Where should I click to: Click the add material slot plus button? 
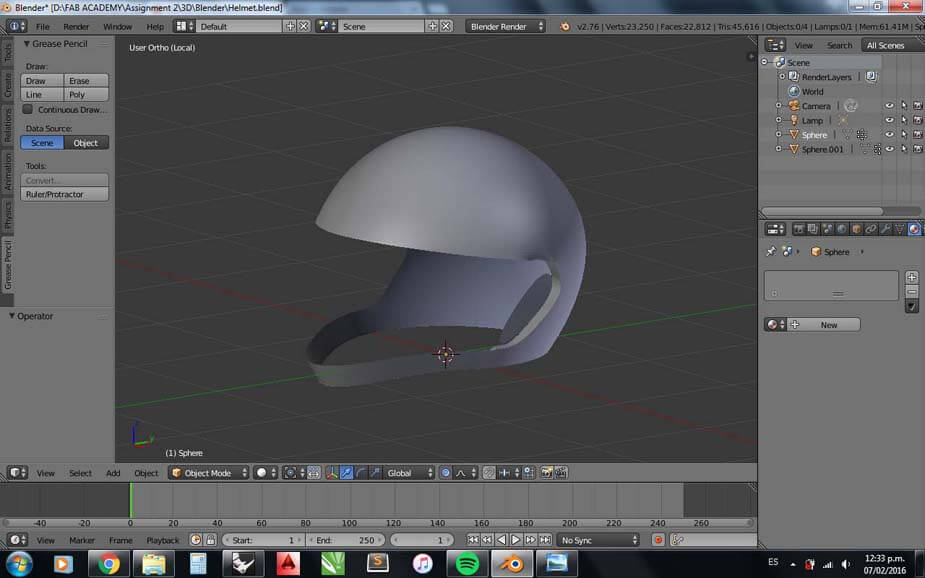(x=911, y=277)
